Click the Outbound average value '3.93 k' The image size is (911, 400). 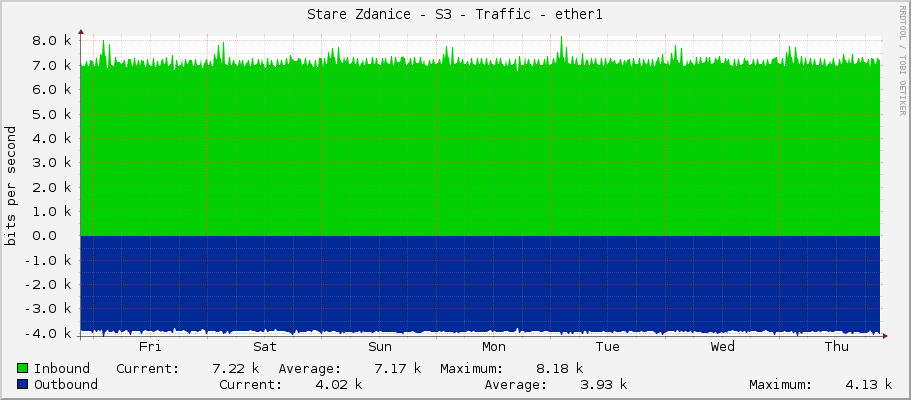pos(604,384)
